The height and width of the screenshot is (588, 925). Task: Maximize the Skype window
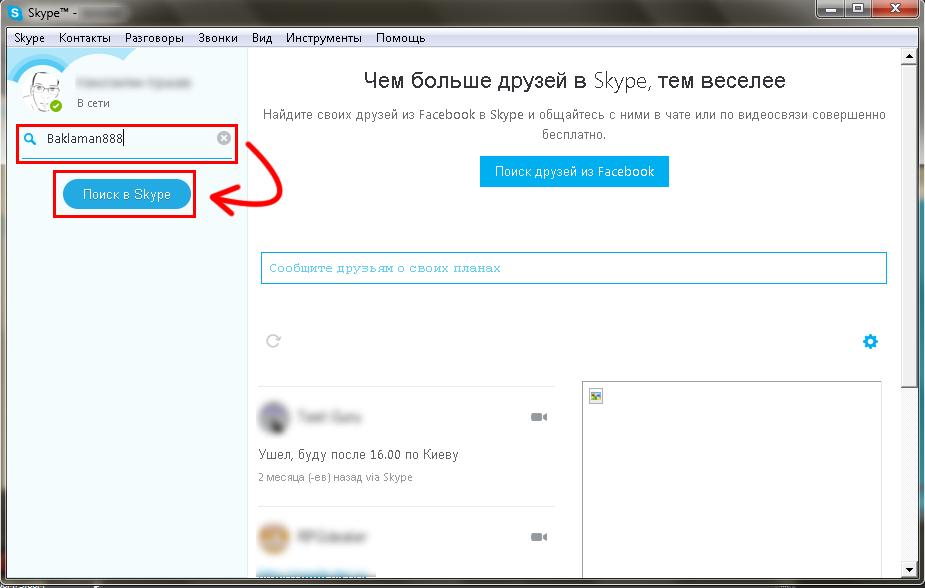pyautogui.click(x=858, y=9)
